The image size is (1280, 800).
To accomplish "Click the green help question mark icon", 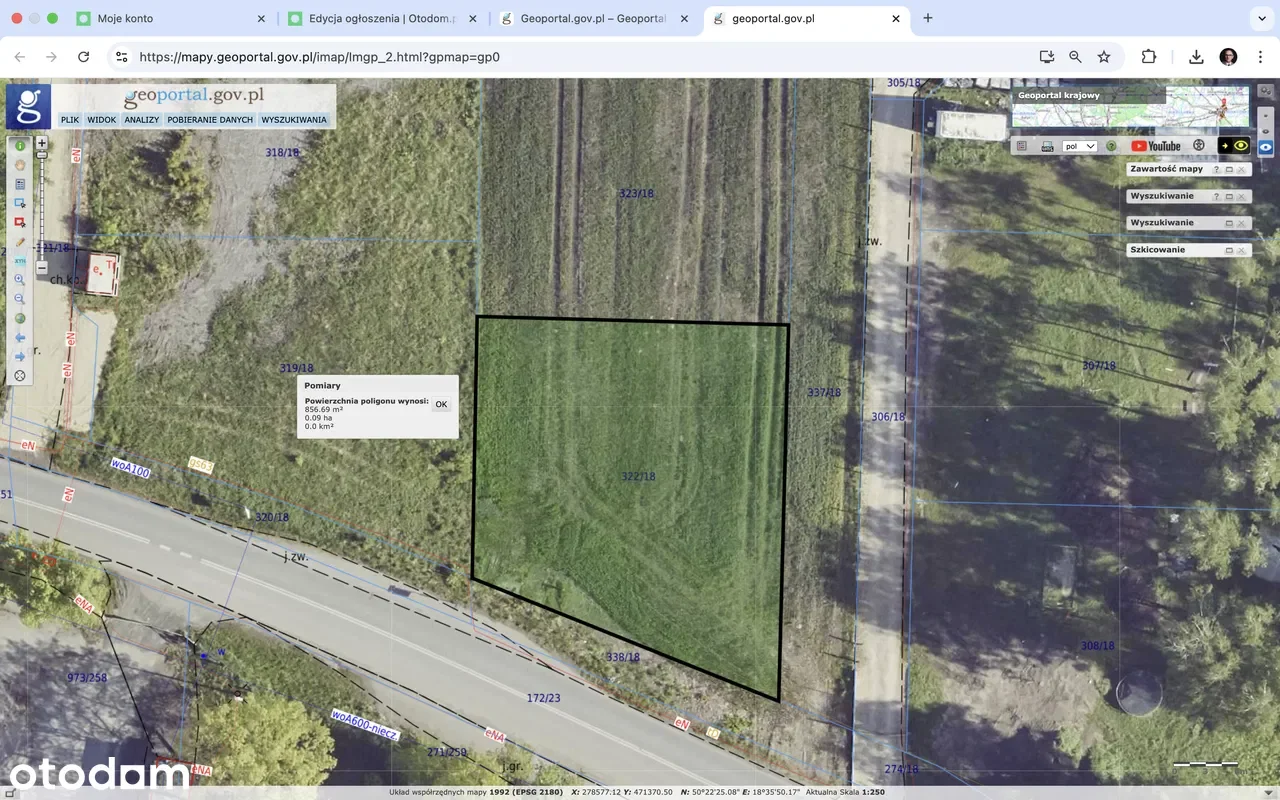I will (x=1111, y=146).
